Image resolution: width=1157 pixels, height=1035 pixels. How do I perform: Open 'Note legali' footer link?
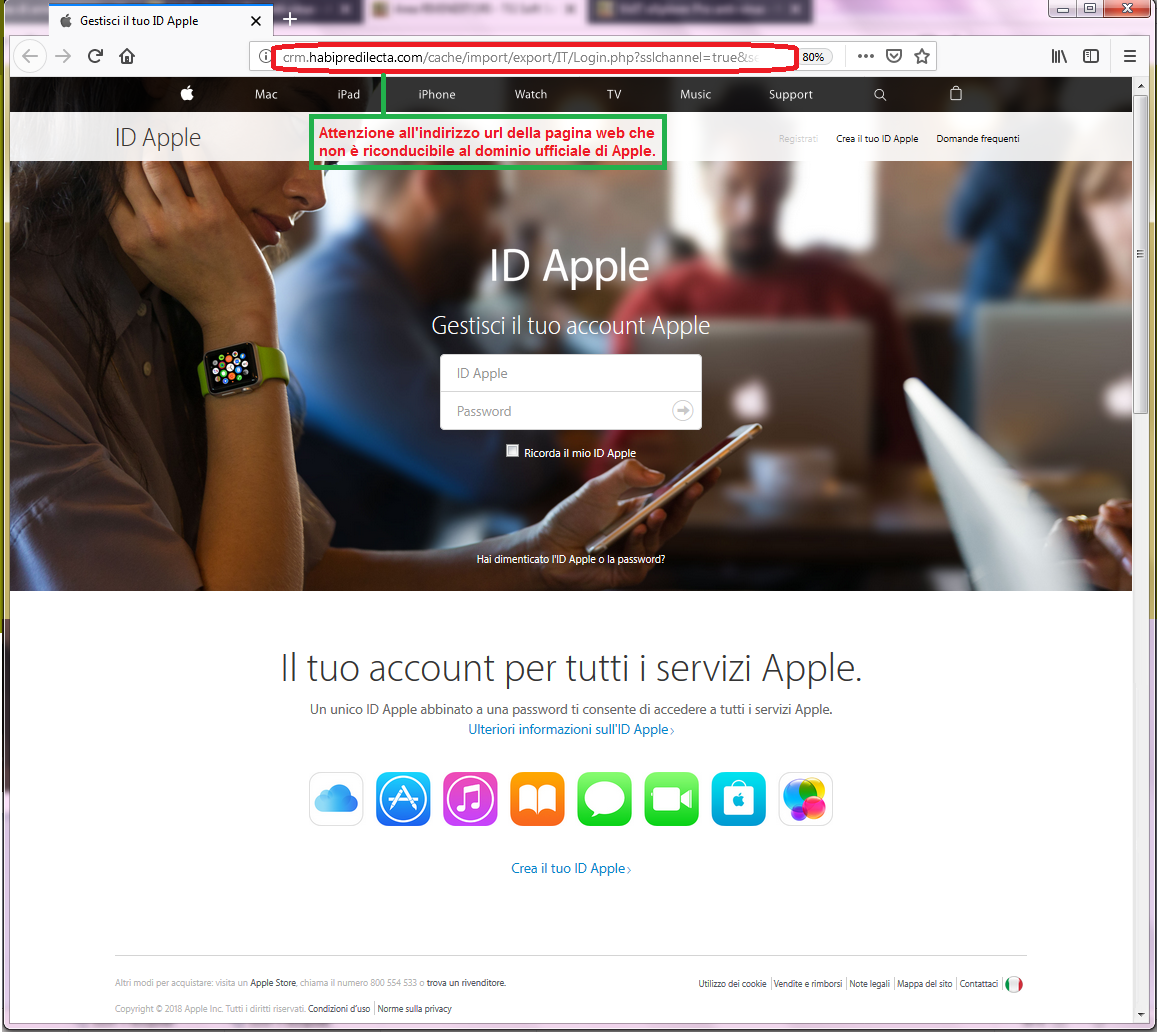point(869,984)
